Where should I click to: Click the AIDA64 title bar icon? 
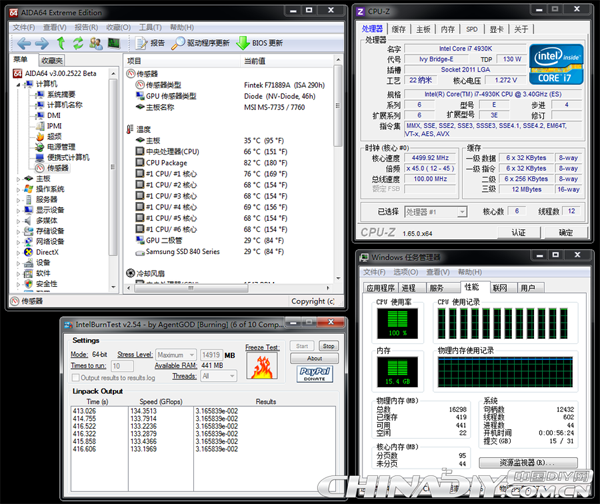pos(14,13)
